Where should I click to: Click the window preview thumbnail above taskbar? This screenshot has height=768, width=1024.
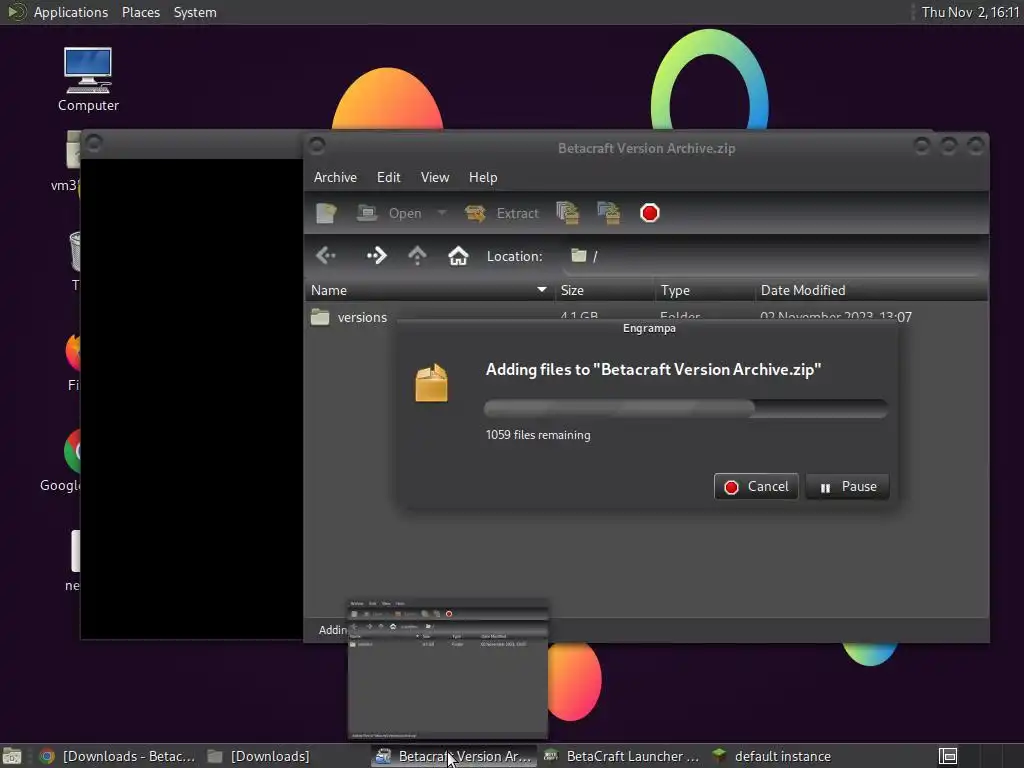click(x=447, y=669)
